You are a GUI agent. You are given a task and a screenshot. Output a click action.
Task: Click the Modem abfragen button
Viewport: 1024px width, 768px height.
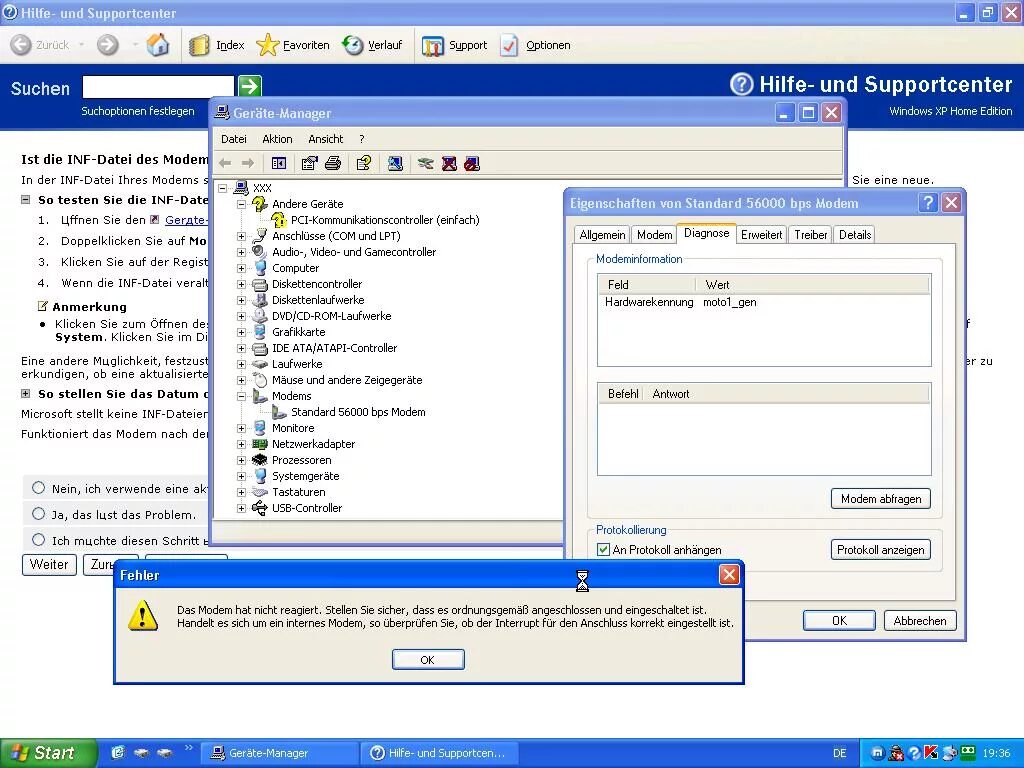(881, 499)
